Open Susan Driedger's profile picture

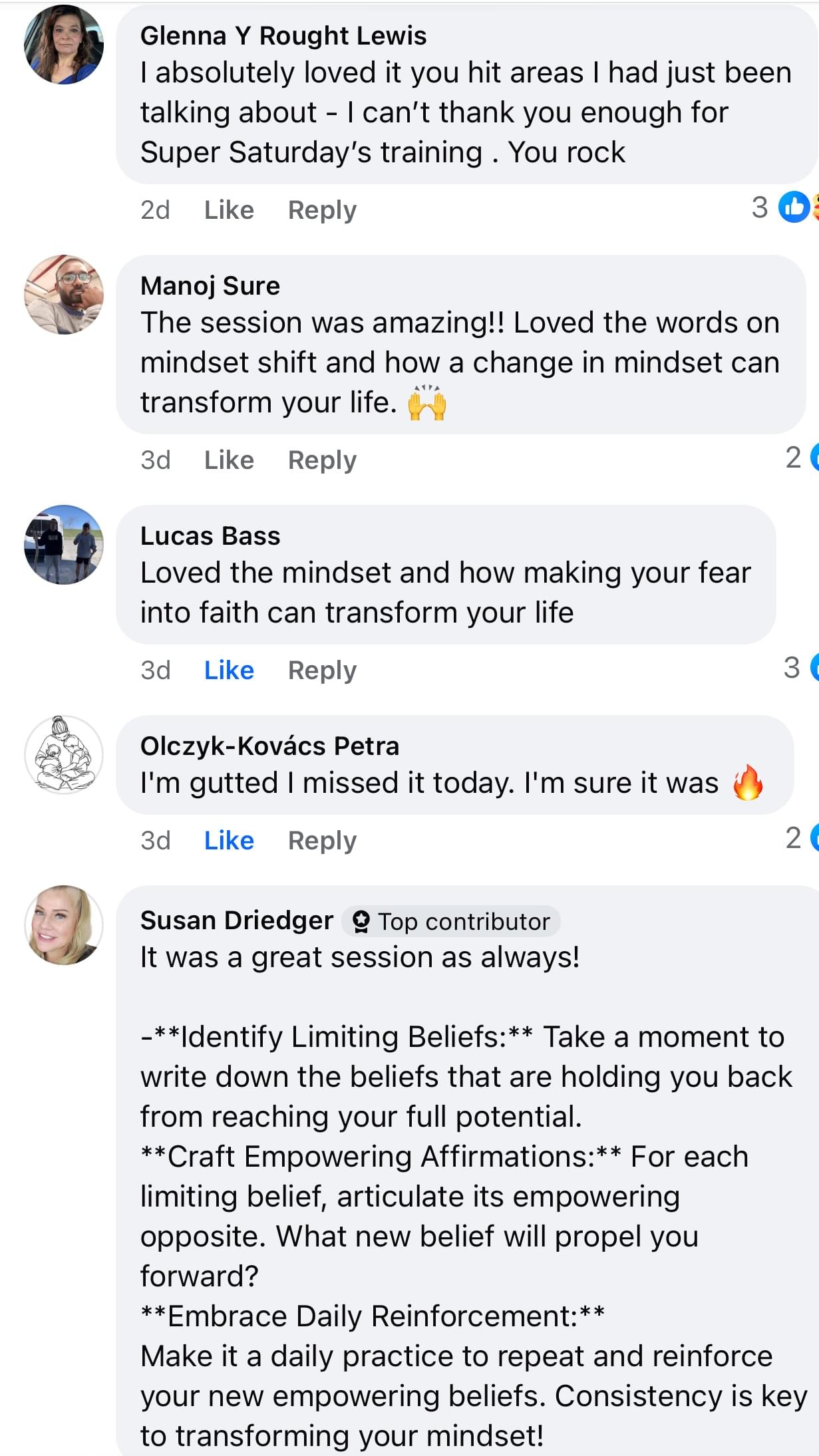point(64,925)
